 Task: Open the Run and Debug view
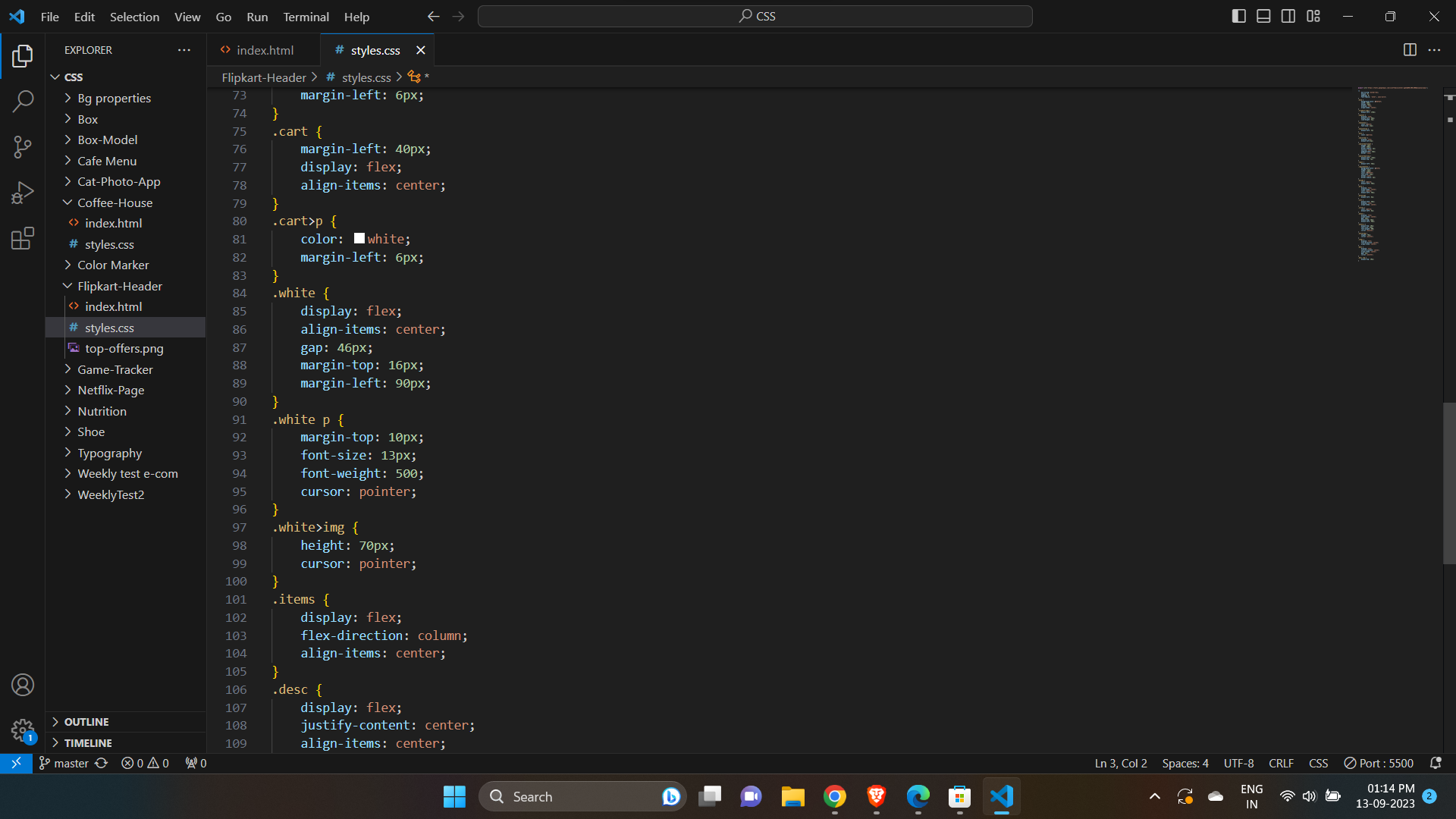click(x=23, y=193)
